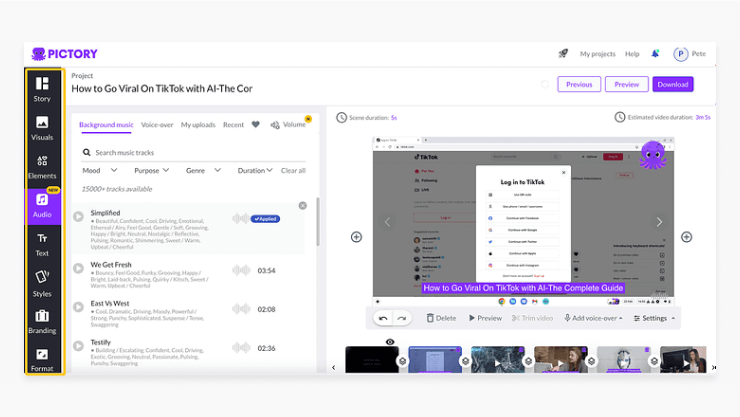Viewport: 740px width, 417px height.
Task: Open scene Settings dropdown
Action: pyautogui.click(x=654, y=318)
